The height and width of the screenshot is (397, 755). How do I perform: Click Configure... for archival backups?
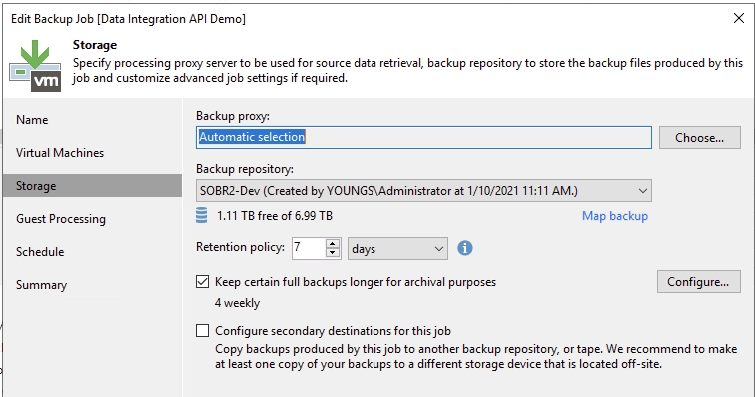699,281
